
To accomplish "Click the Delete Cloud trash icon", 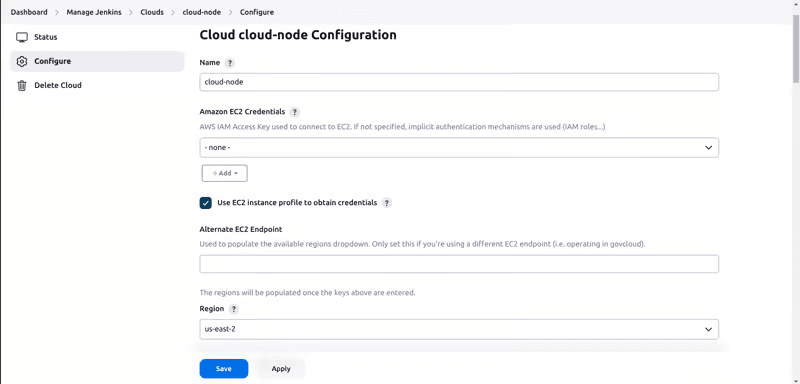I will tap(21, 85).
